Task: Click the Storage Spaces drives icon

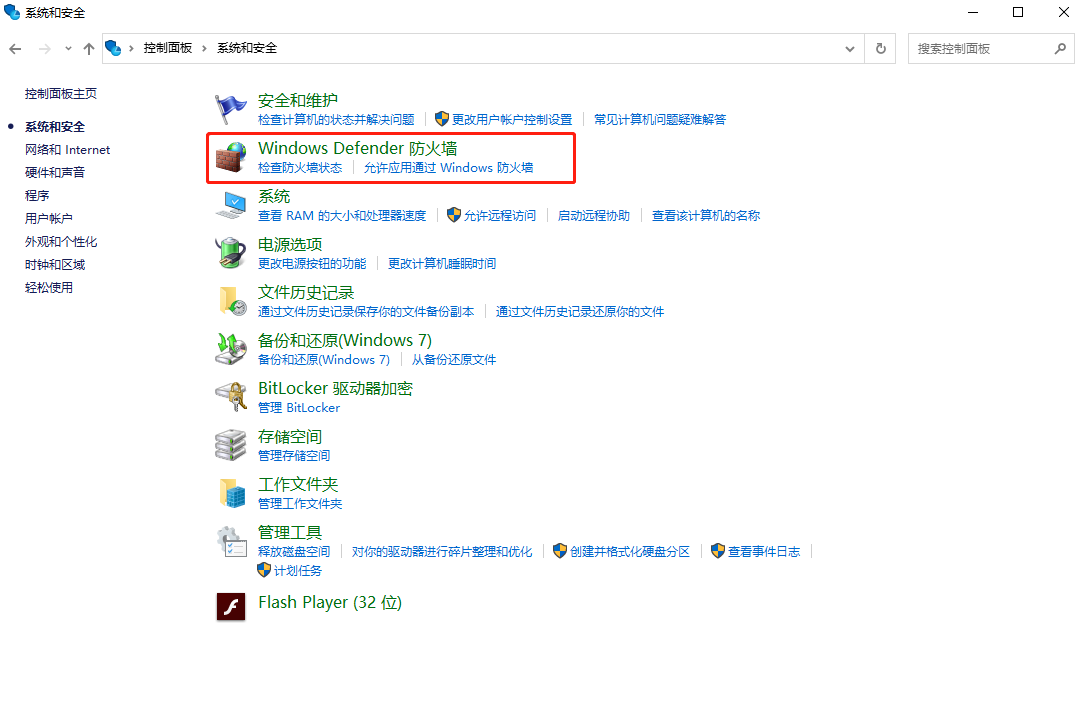Action: (x=230, y=445)
